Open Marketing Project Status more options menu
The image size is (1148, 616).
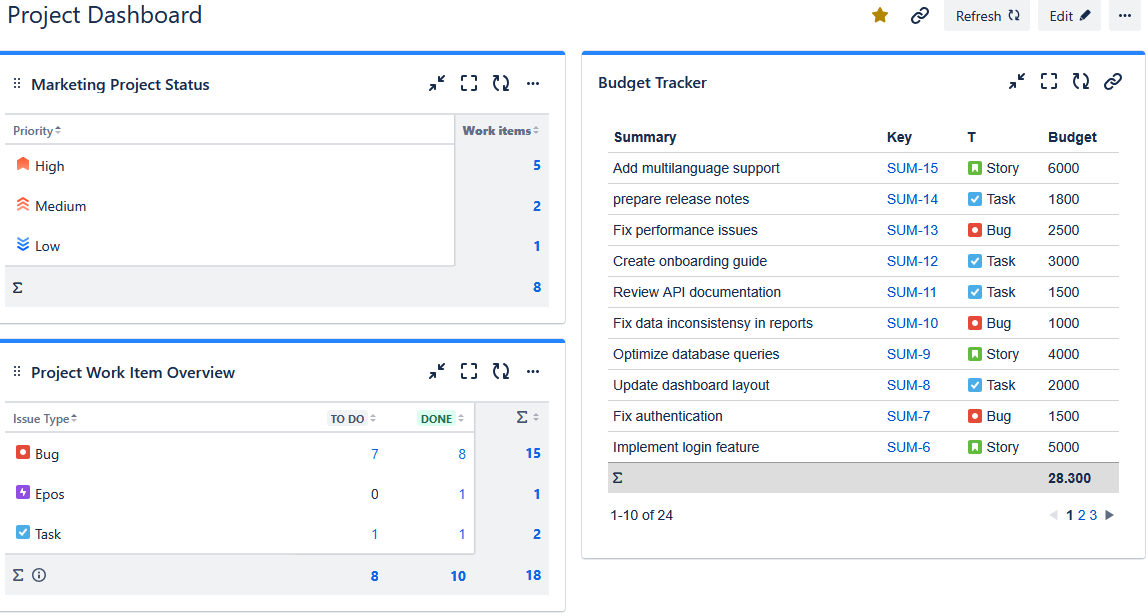tap(533, 84)
